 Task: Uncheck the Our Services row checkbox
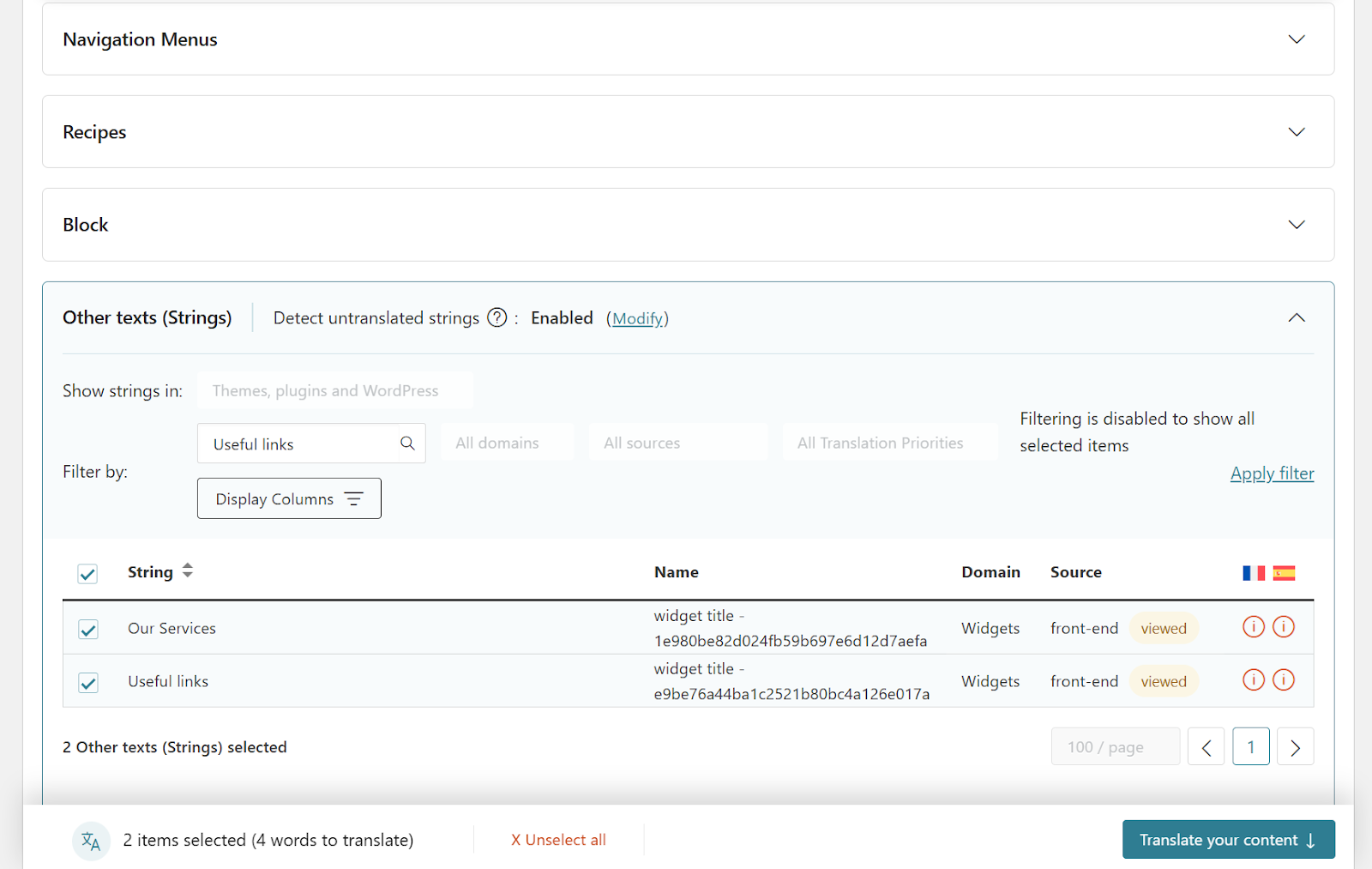(87, 630)
